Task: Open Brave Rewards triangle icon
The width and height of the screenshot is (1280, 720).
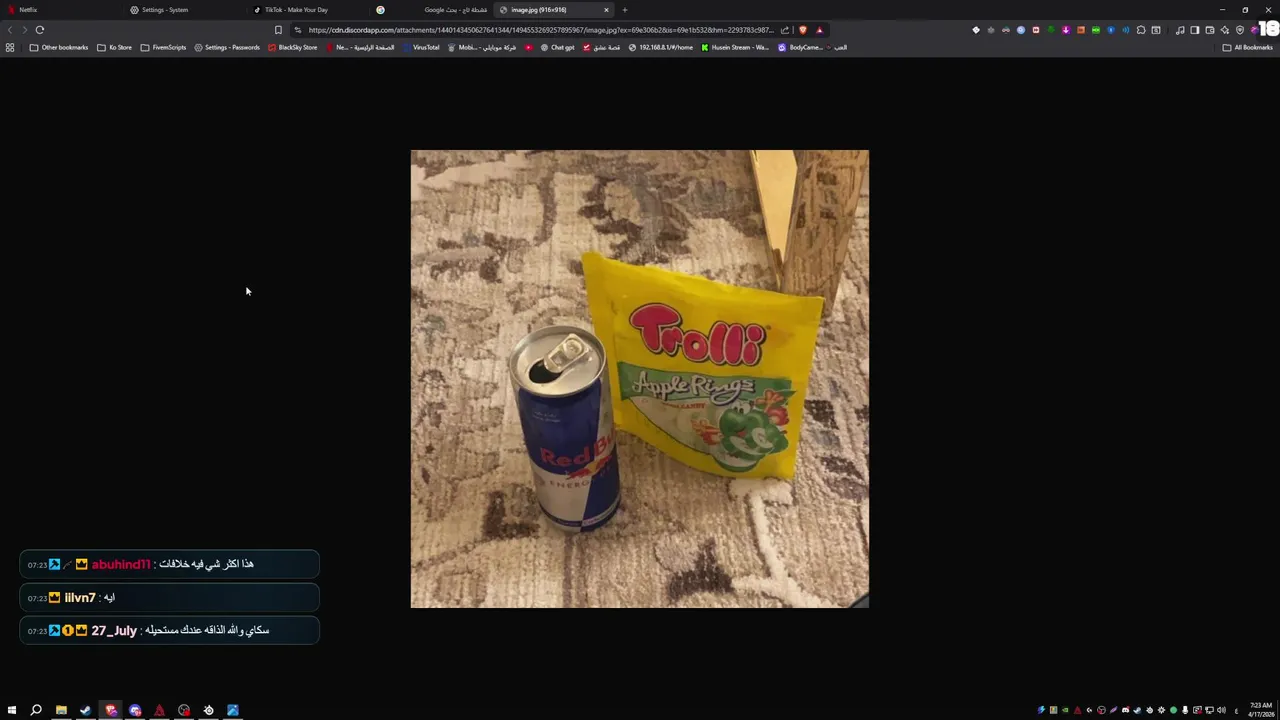Action: point(819,30)
